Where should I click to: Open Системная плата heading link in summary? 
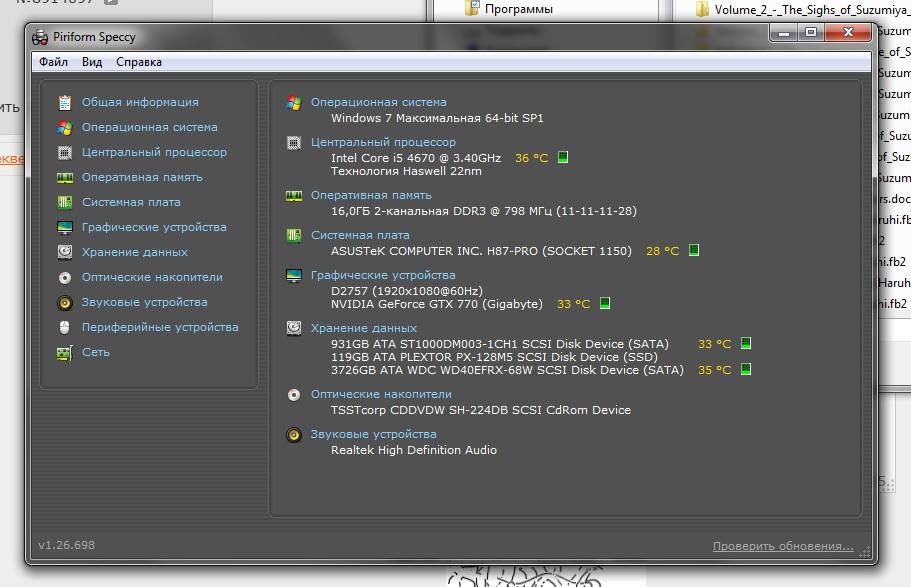tap(360, 235)
